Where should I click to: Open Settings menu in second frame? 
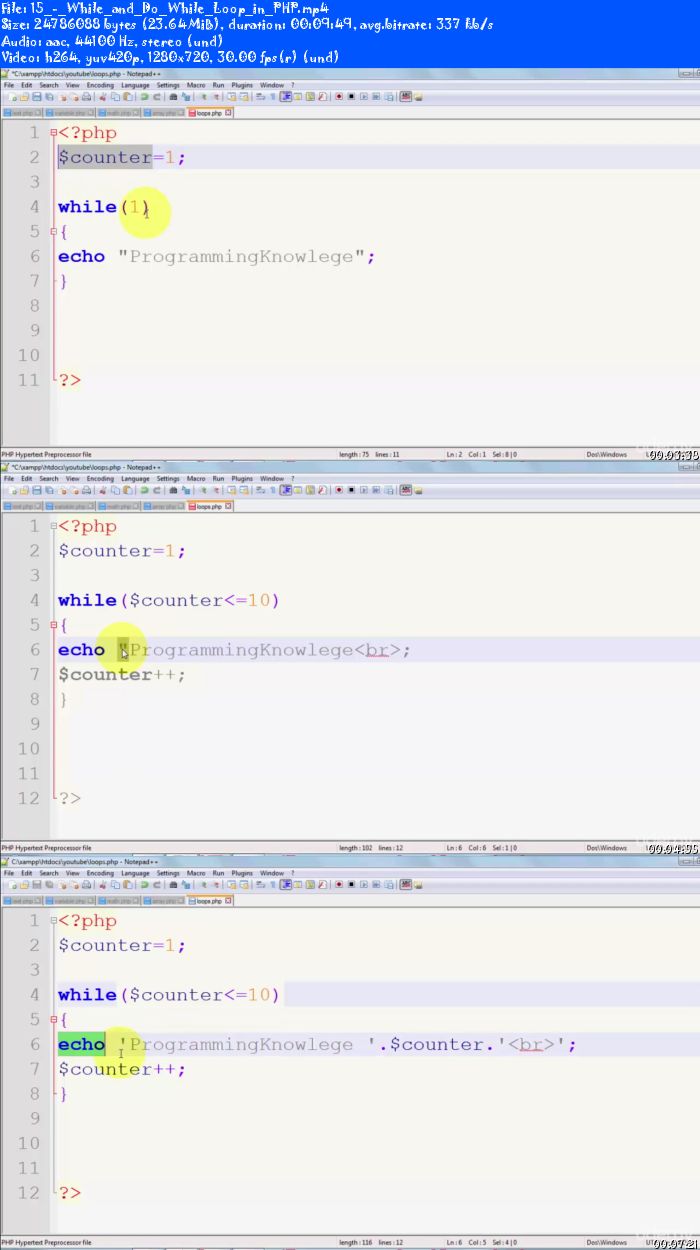coord(168,479)
